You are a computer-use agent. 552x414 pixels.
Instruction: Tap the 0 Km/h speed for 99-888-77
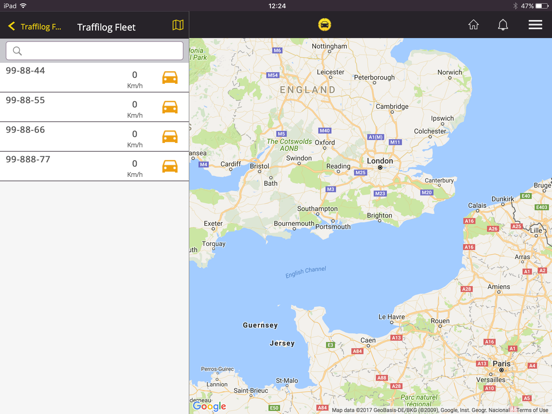coord(135,168)
